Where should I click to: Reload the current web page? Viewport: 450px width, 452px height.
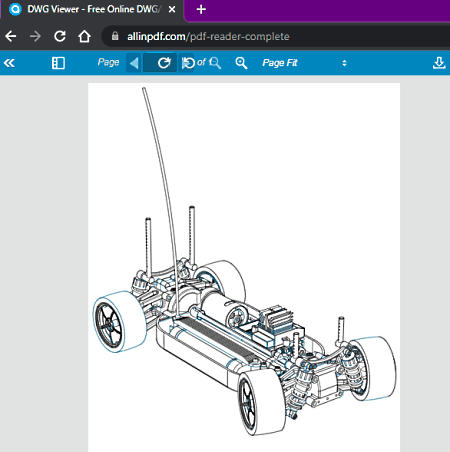60,36
